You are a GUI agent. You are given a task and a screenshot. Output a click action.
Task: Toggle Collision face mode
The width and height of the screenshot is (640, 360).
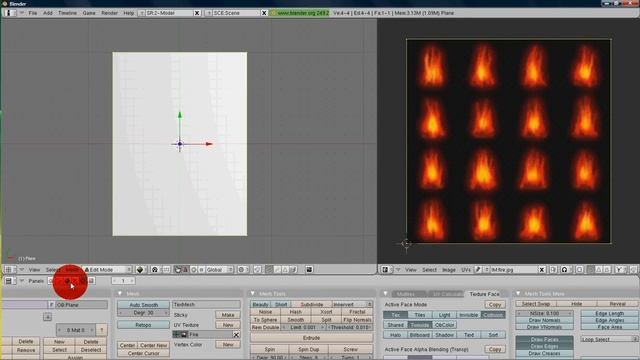[493, 315]
